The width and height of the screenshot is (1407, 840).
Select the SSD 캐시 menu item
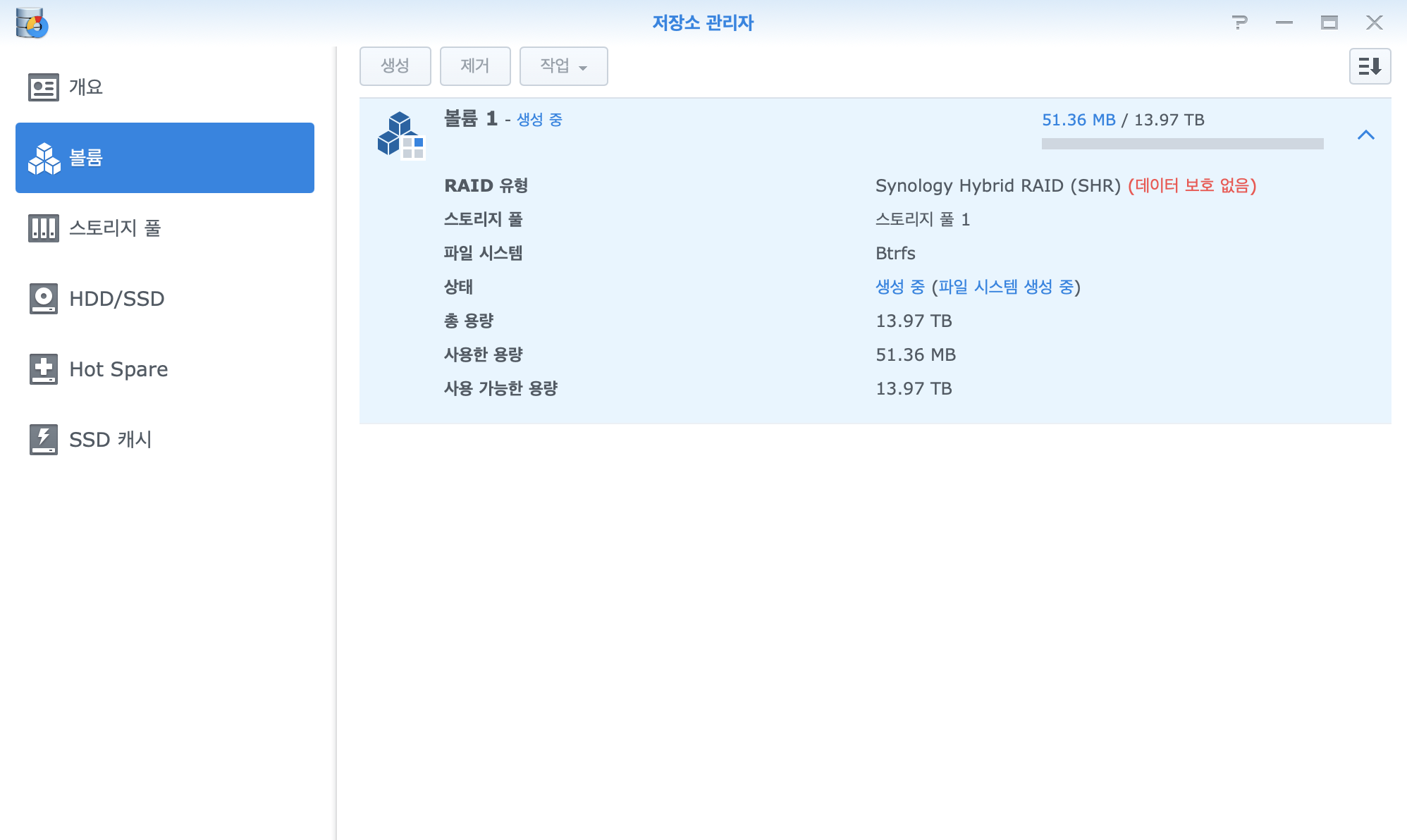click(x=111, y=440)
